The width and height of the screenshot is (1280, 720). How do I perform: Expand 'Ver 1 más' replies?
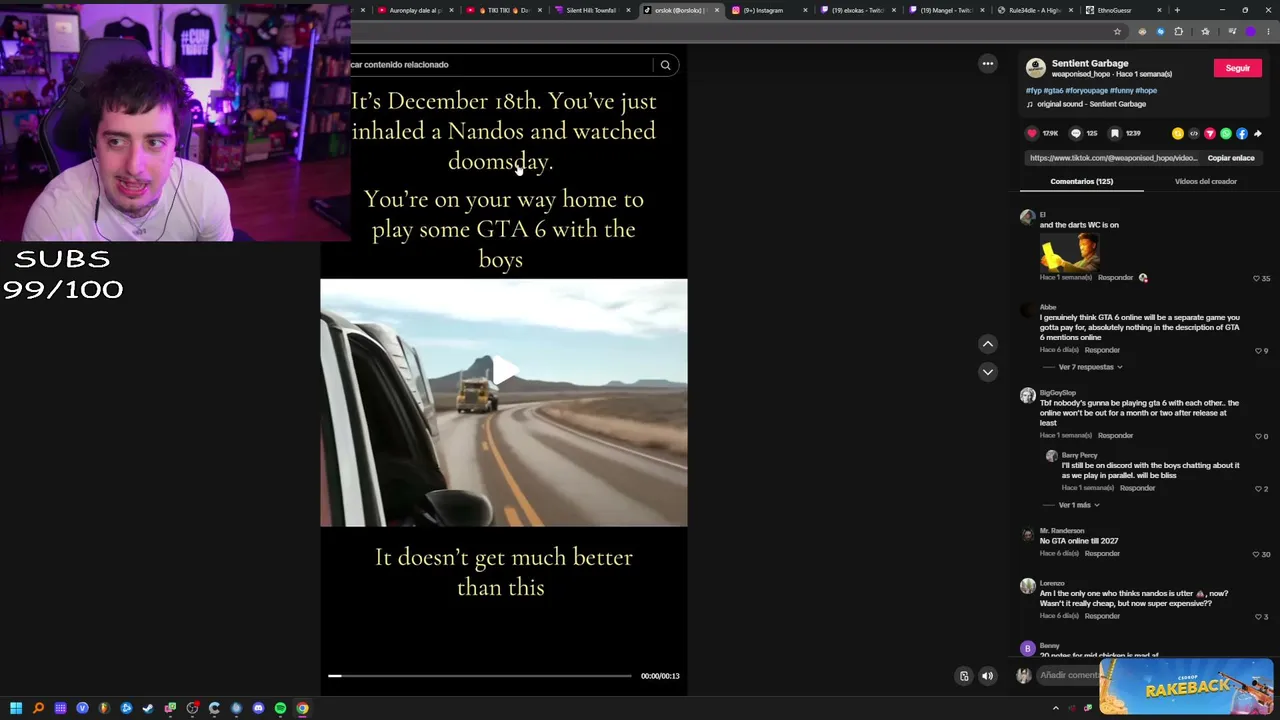coord(1079,505)
